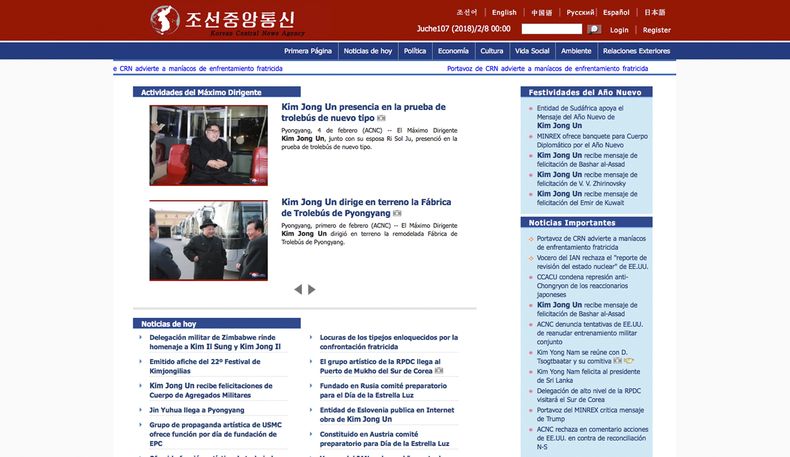The width and height of the screenshot is (790, 457).
Task: Click camera icon next to Puerto de Mukho story
Action: click(x=440, y=370)
